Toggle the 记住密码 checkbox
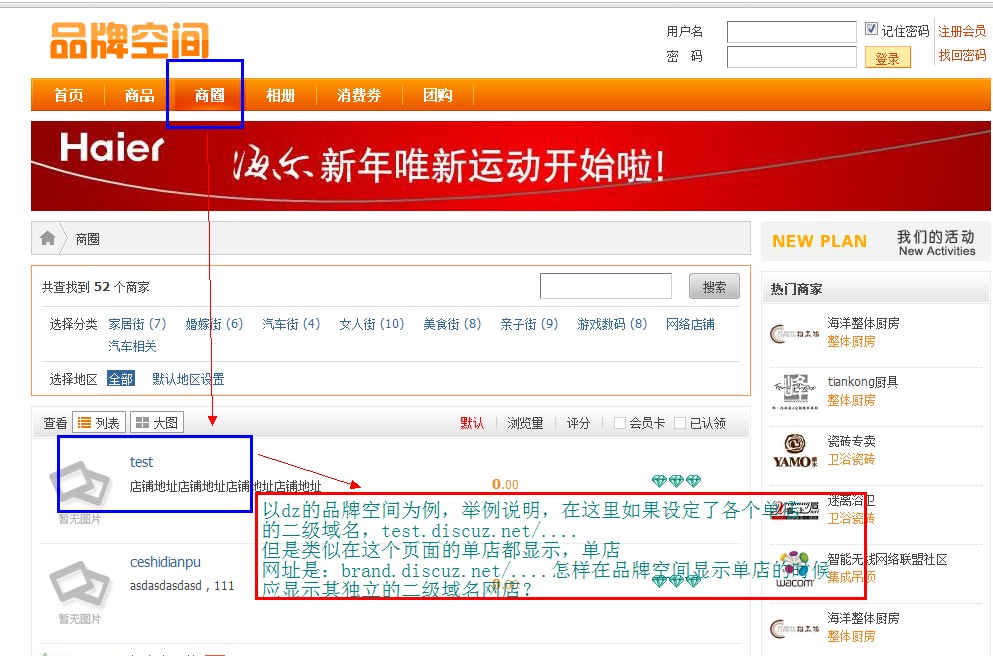Image resolution: width=993 pixels, height=656 pixels. point(871,29)
